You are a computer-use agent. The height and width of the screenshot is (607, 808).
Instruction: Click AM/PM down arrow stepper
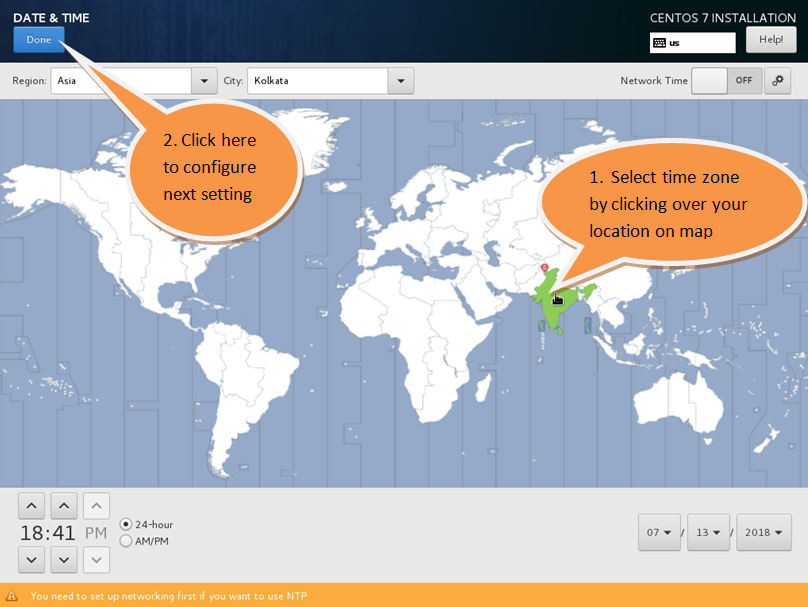pyautogui.click(x=96, y=560)
